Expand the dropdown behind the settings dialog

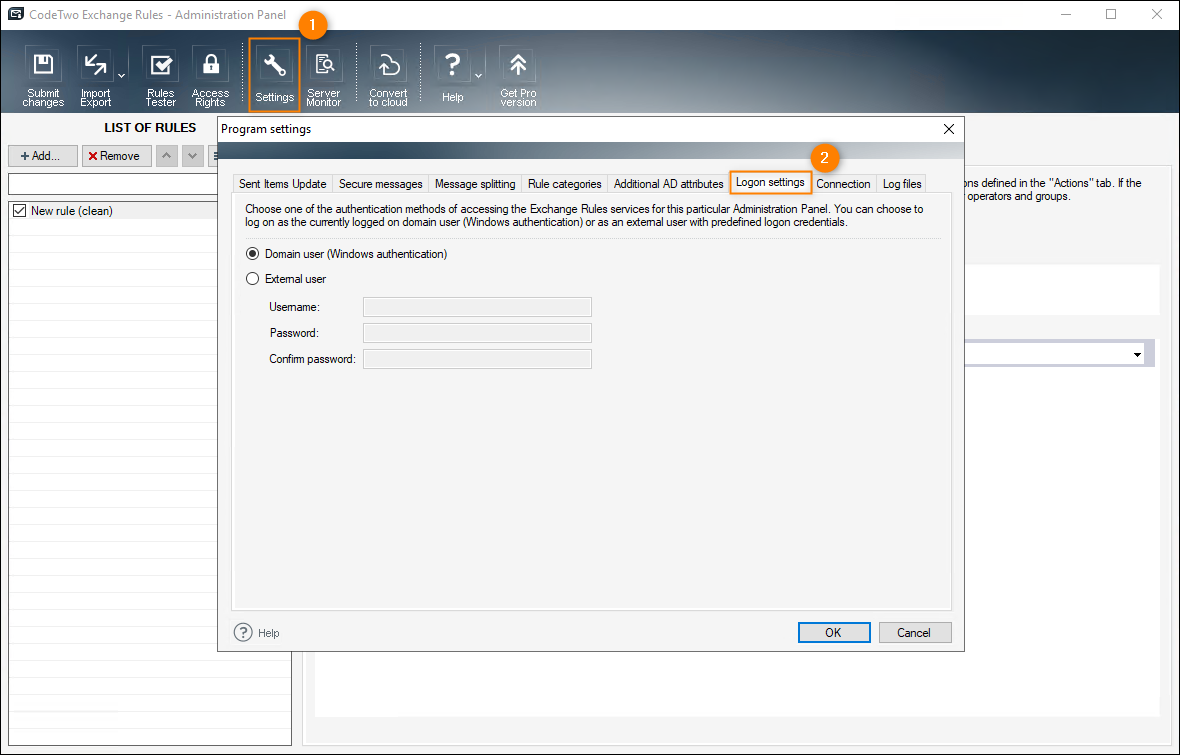pos(1137,355)
